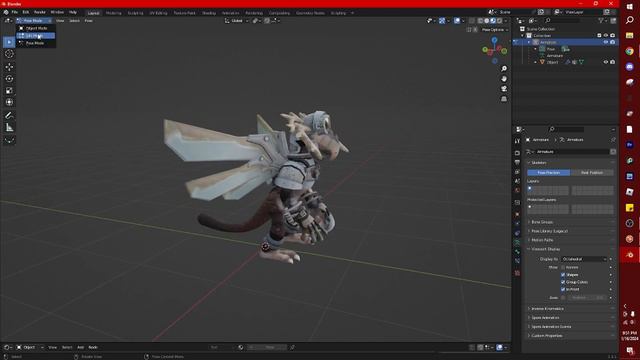
Task: Open Google Chrome from the taskbar
Action: pos(629,51)
